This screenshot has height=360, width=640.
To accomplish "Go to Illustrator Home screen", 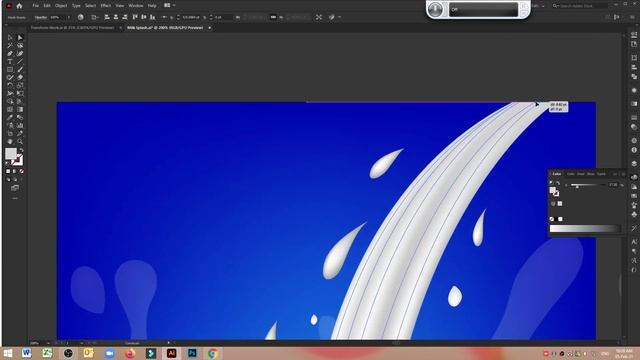I will [19, 6].
